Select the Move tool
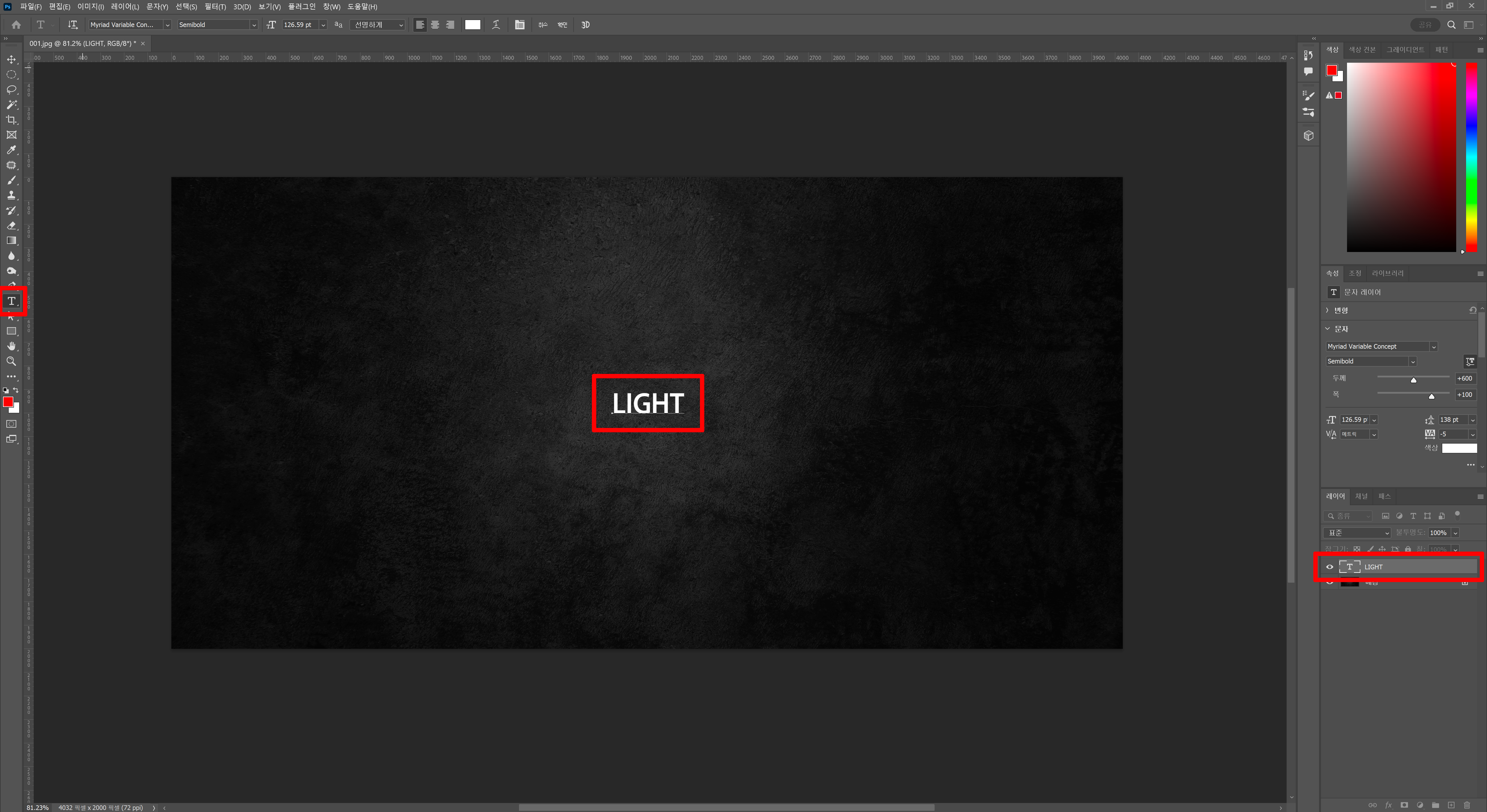The height and width of the screenshot is (812, 1487). pos(12,60)
